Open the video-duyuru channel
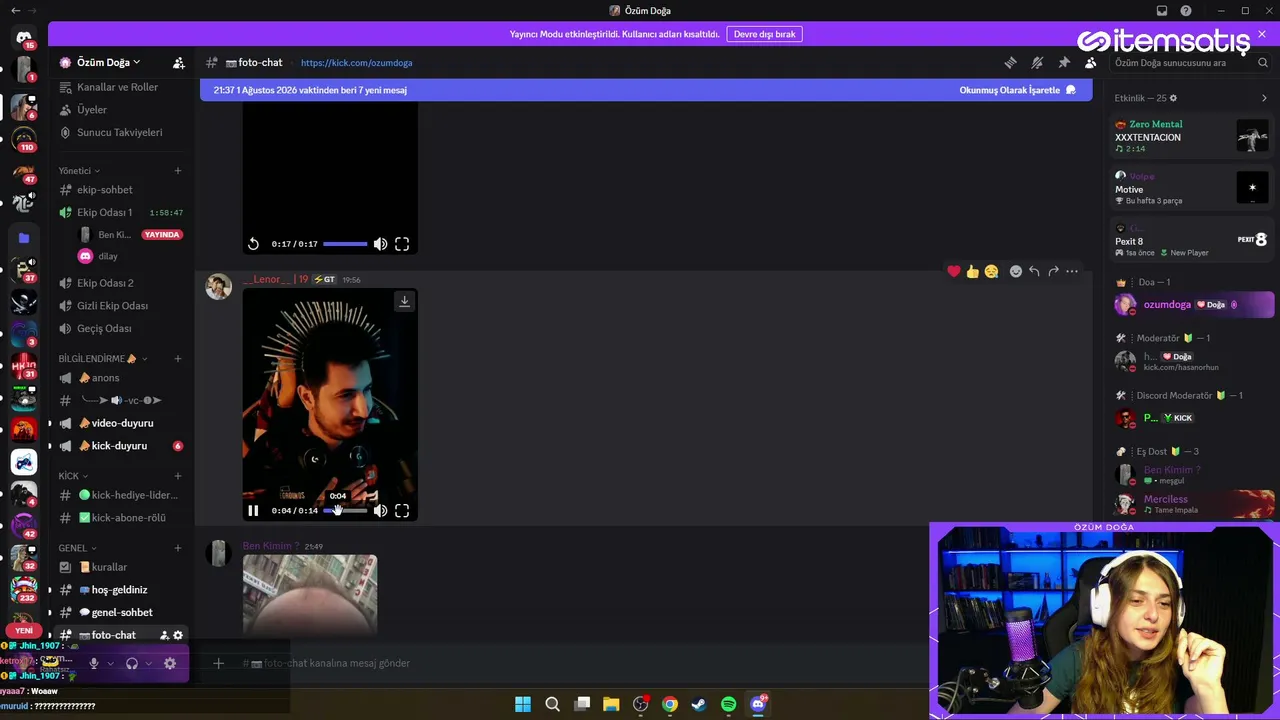The width and height of the screenshot is (1280, 720). pos(121,423)
